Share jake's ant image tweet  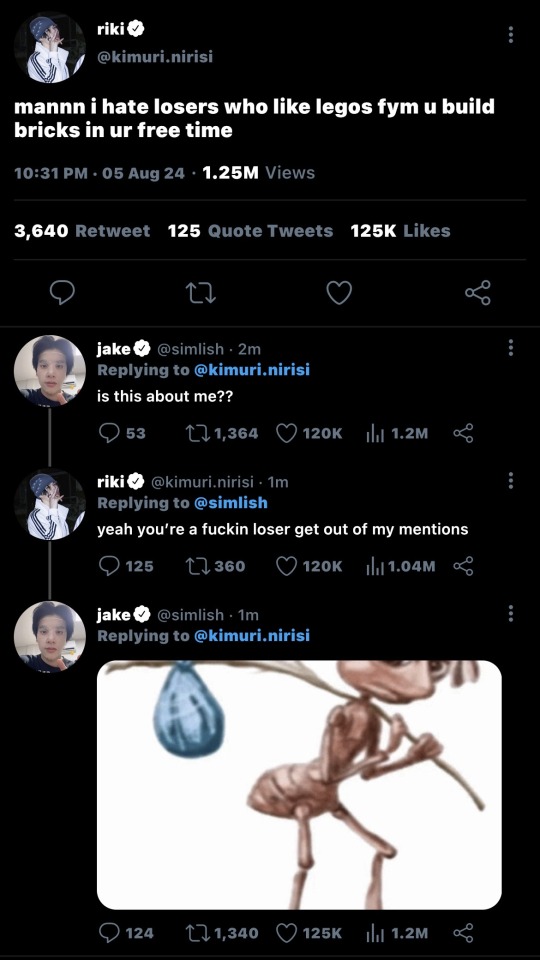pos(463,933)
